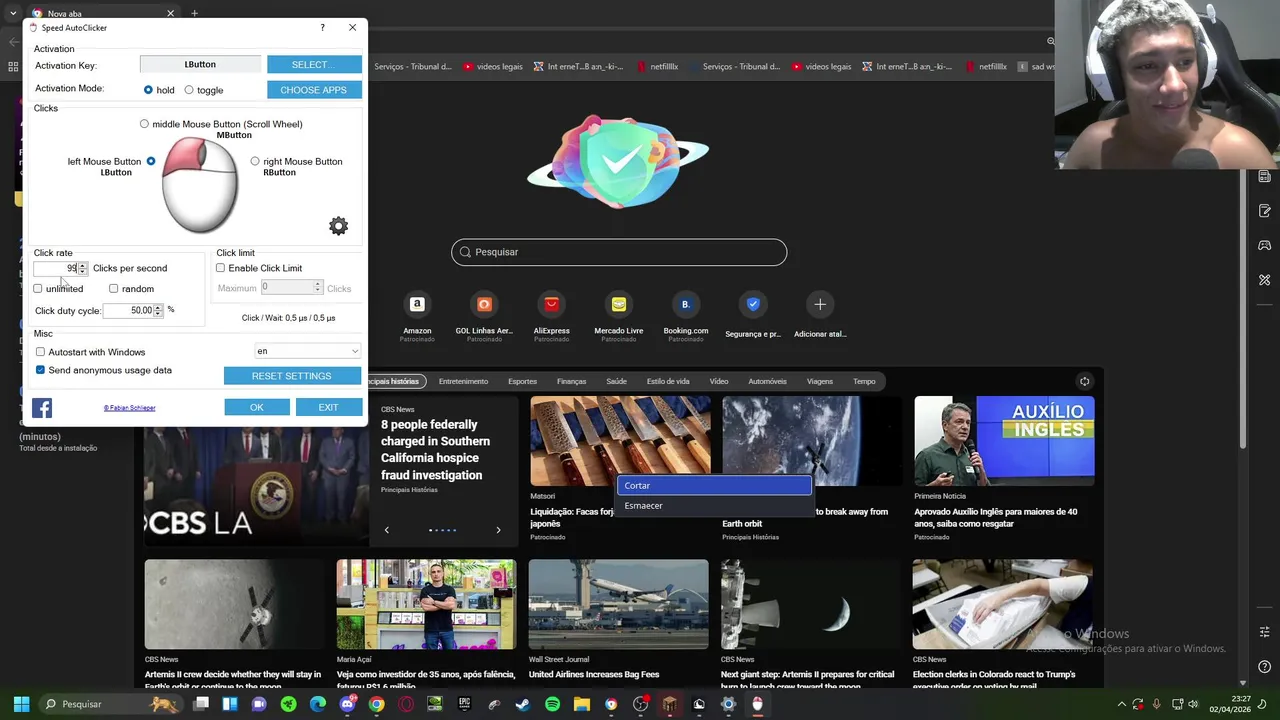The width and height of the screenshot is (1280, 720).
Task: Check Autostart with Windows
Action: point(40,352)
